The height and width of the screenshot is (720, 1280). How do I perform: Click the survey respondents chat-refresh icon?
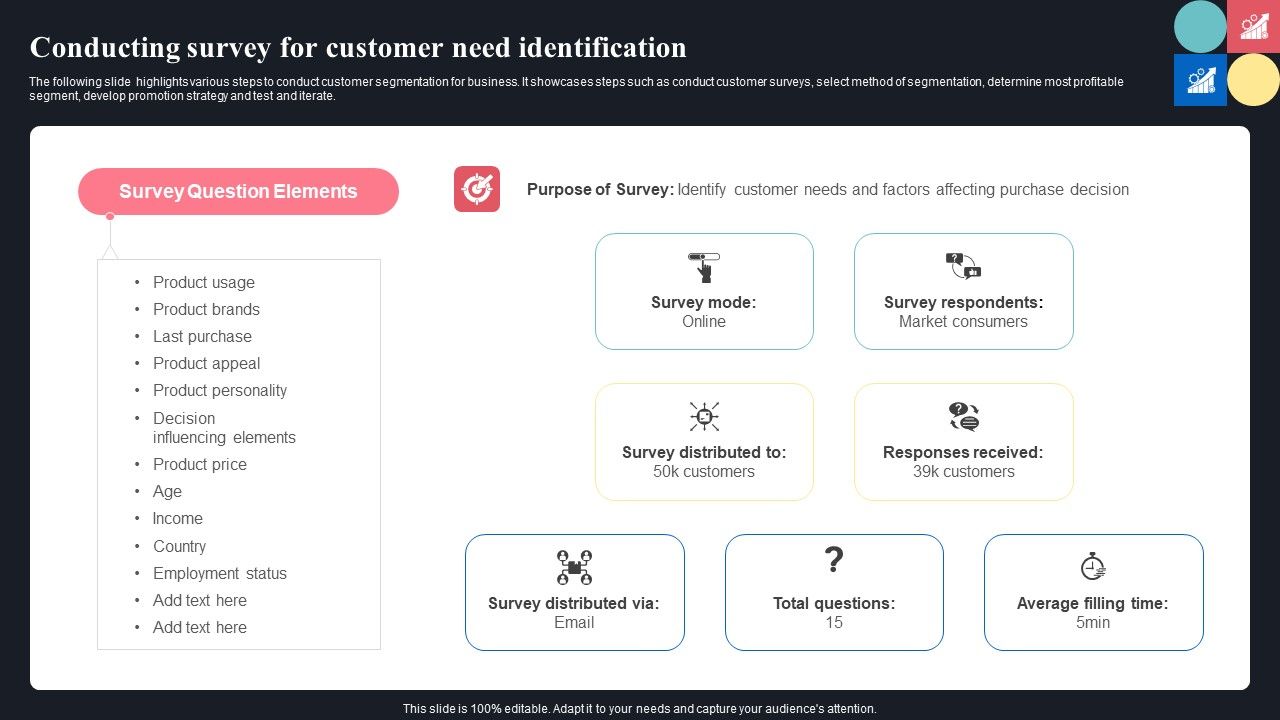click(963, 265)
